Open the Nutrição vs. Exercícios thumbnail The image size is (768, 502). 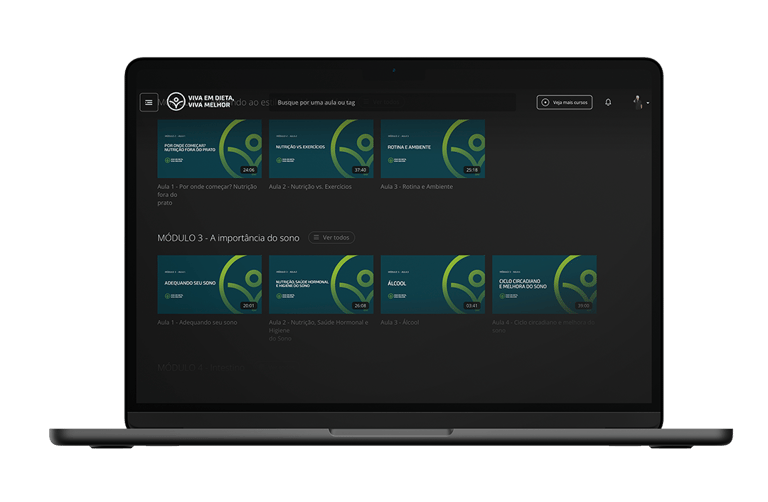coord(321,149)
